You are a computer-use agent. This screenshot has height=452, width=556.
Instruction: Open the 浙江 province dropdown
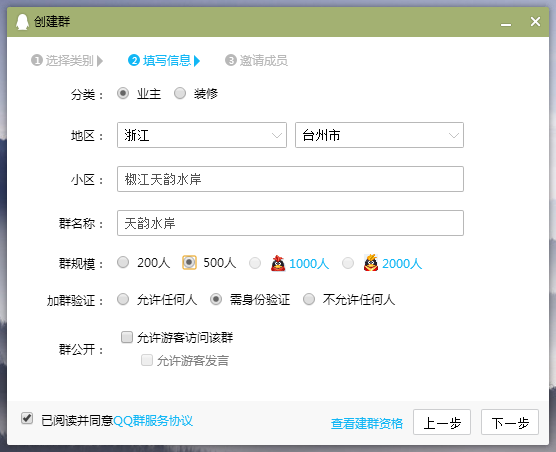[x=202, y=135]
